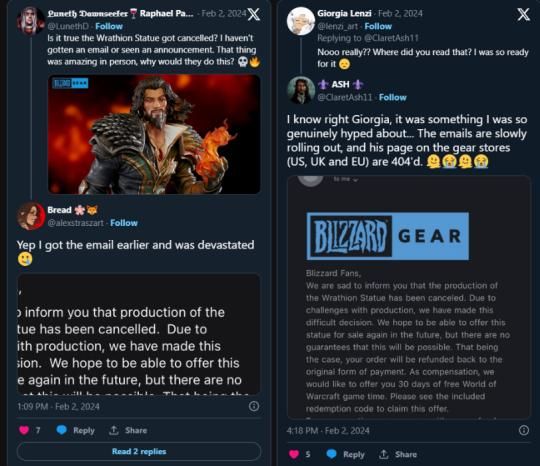Like ASH's tweet using the heart icon
540x466 pixels.
tap(294, 454)
